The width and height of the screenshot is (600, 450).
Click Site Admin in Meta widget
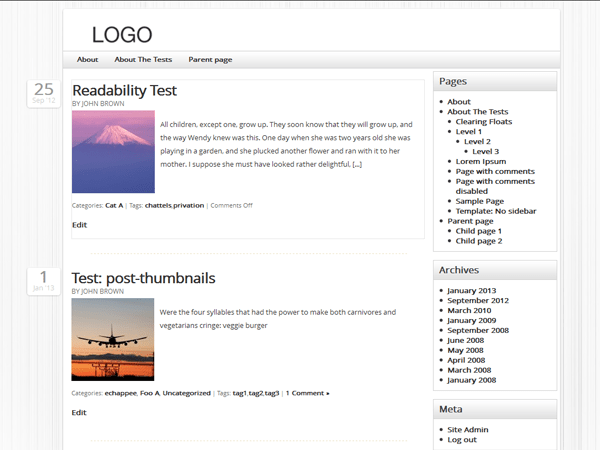coord(468,430)
